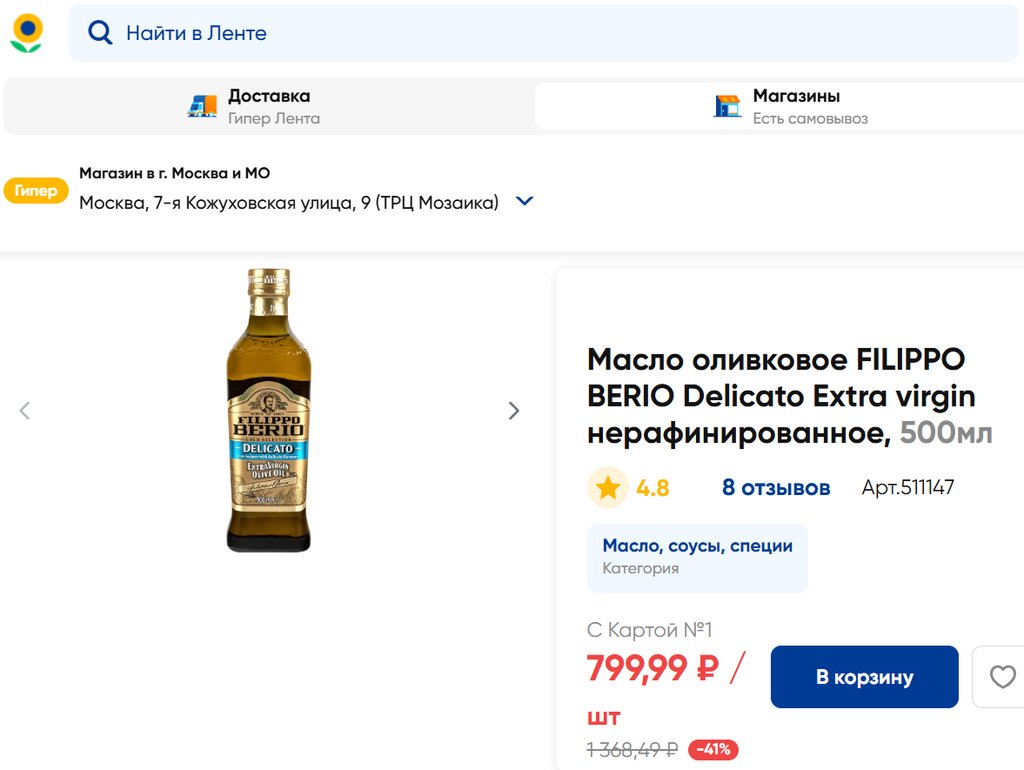The image size is (1024, 770).
Task: Open the Filippo Berio bottle image
Action: 268,410
